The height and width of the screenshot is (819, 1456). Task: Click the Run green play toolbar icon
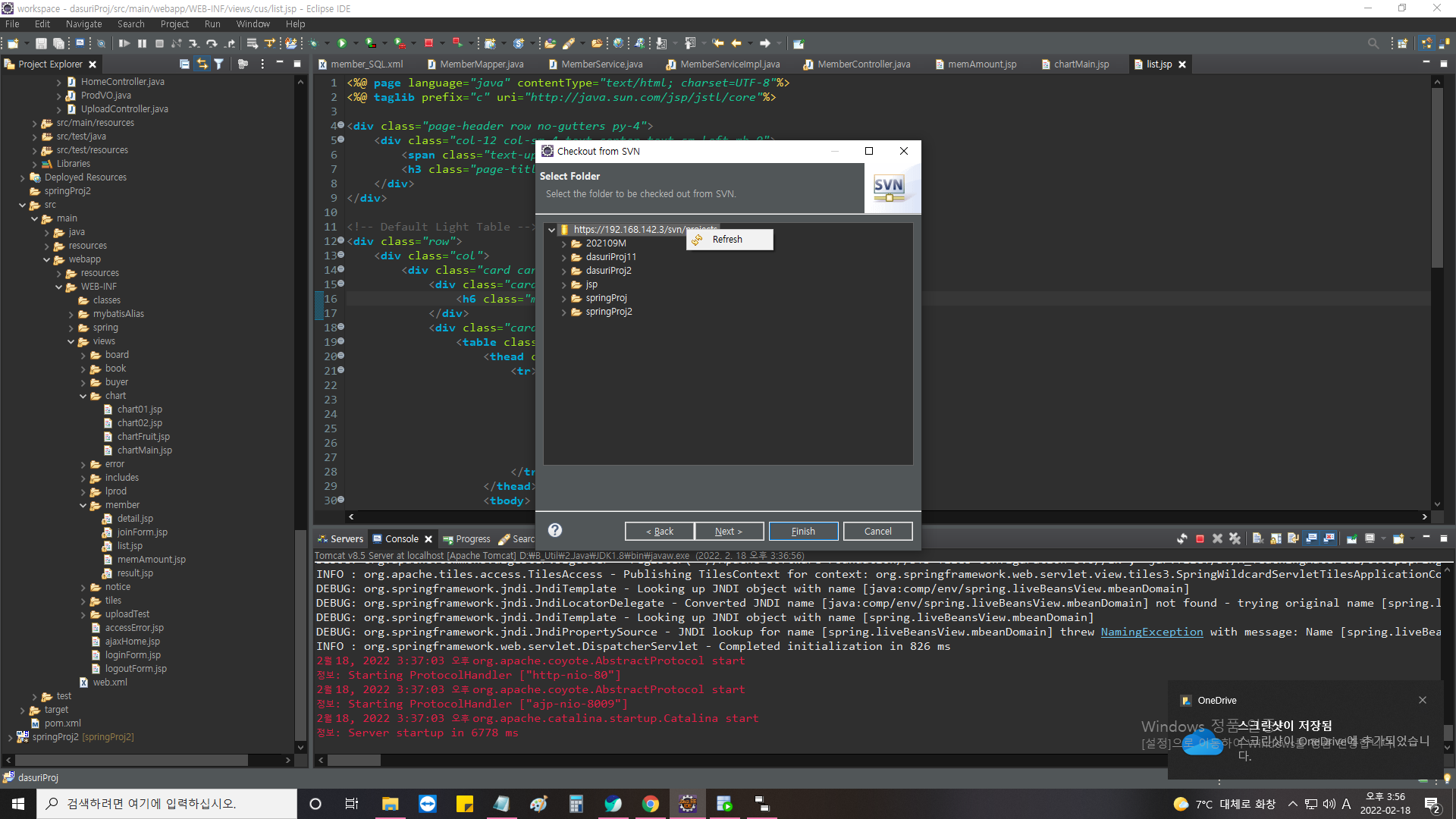tap(342, 43)
